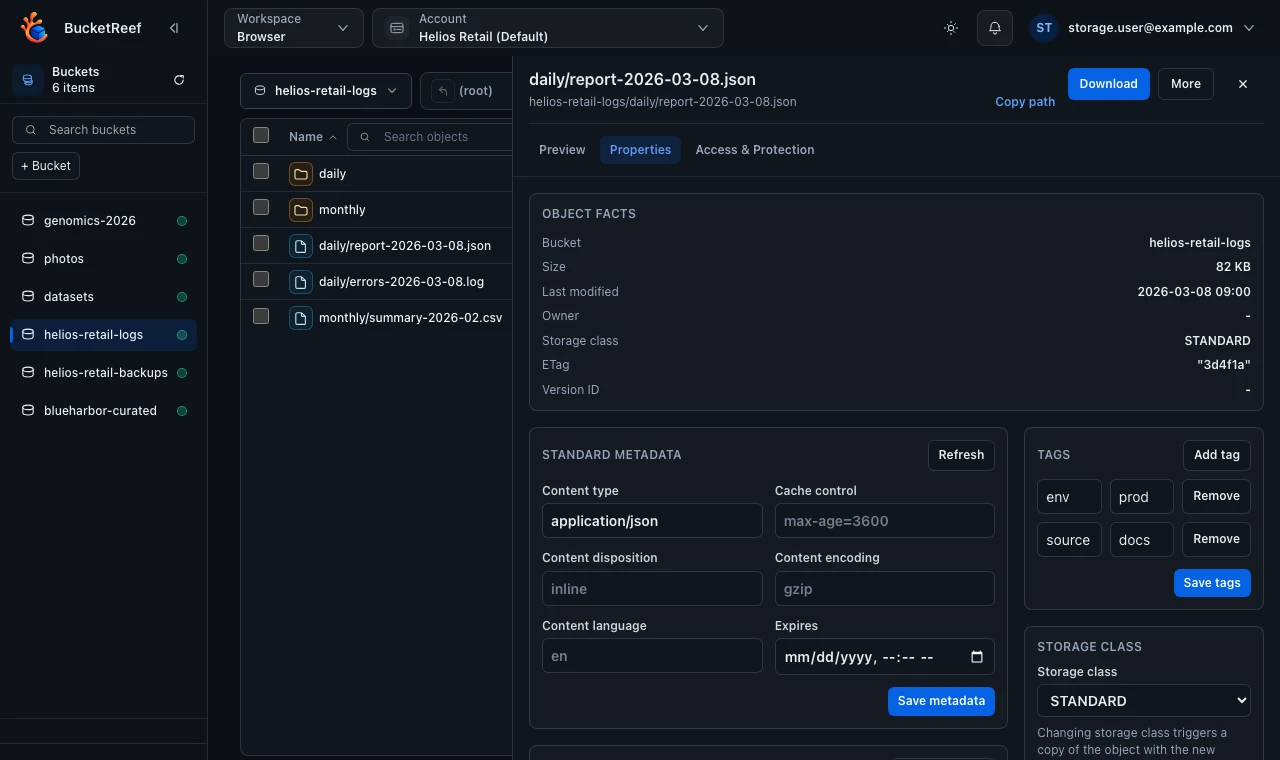Open the Account Helios Retail dropdown
This screenshot has width=1280, height=760.
(547, 28)
